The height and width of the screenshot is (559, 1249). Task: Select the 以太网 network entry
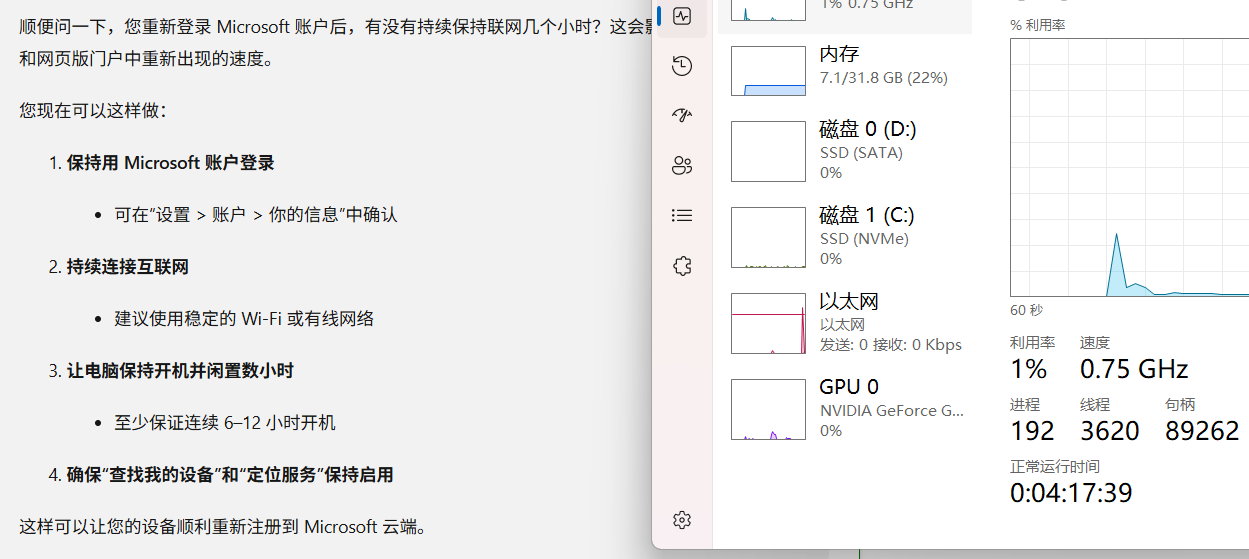(x=845, y=322)
